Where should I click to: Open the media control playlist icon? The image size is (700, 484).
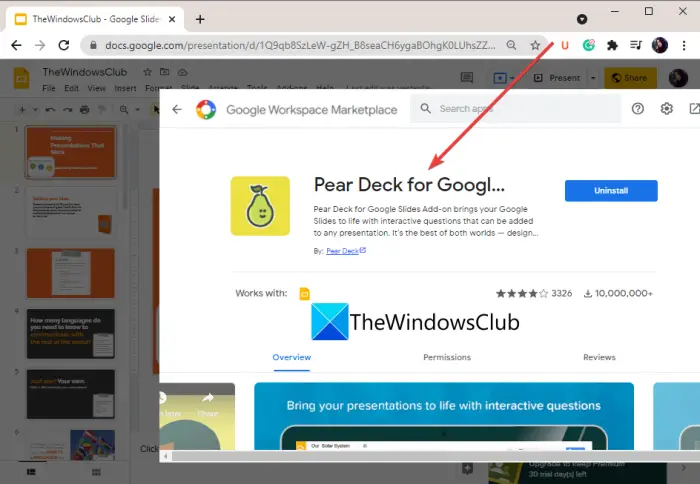pos(636,45)
